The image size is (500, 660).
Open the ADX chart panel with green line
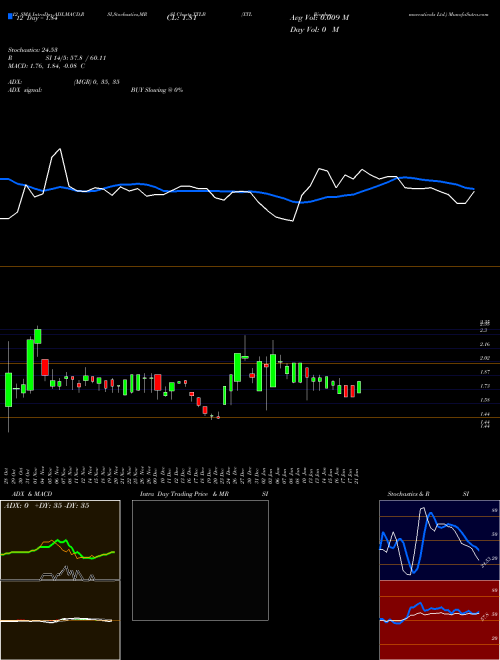60,540
